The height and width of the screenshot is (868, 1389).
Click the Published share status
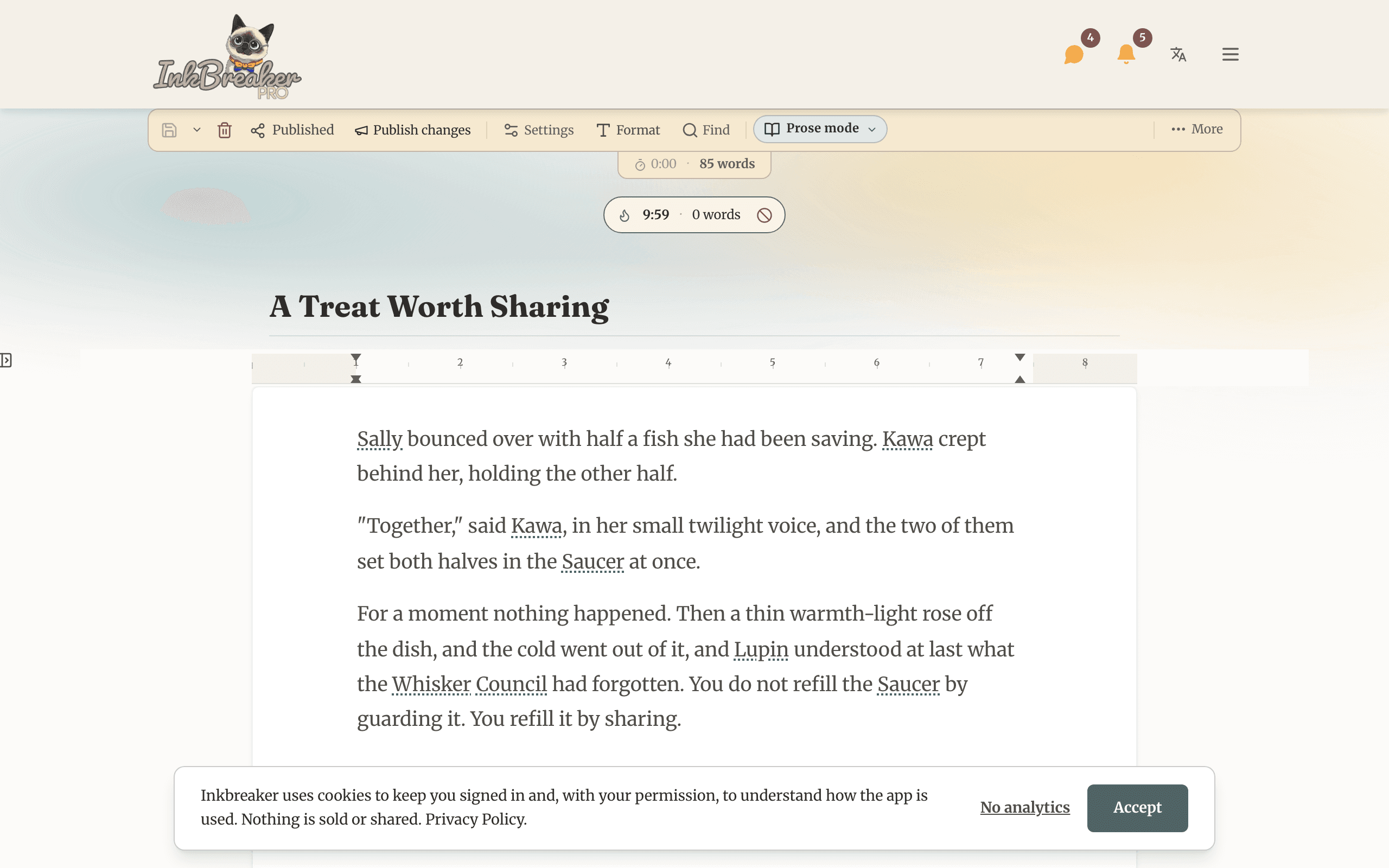click(292, 130)
